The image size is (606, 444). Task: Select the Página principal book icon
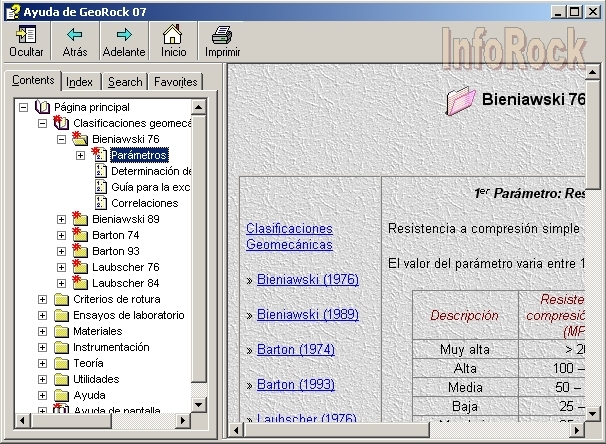(42, 107)
